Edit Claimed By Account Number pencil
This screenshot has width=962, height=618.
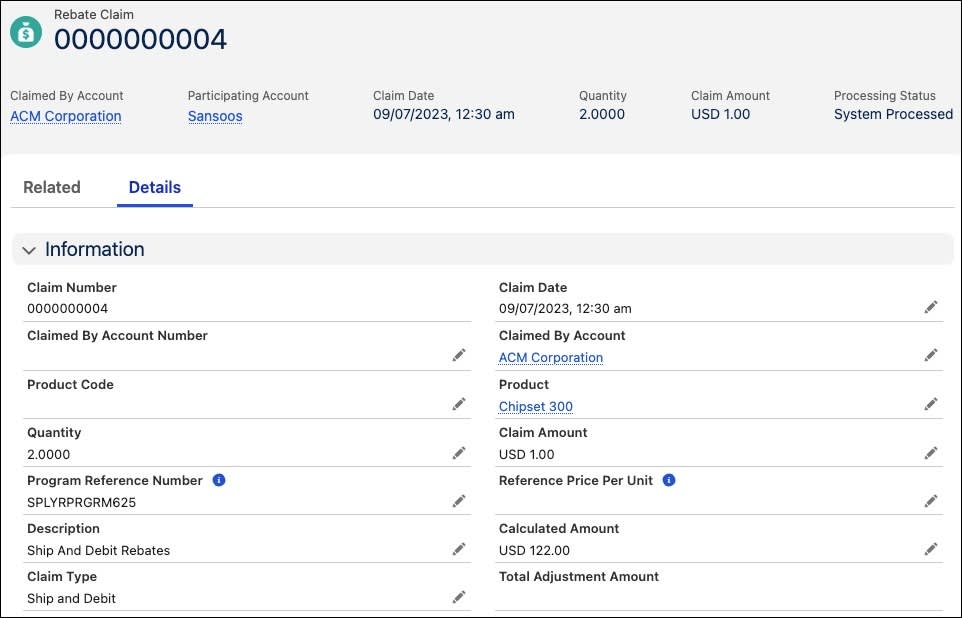(459, 355)
